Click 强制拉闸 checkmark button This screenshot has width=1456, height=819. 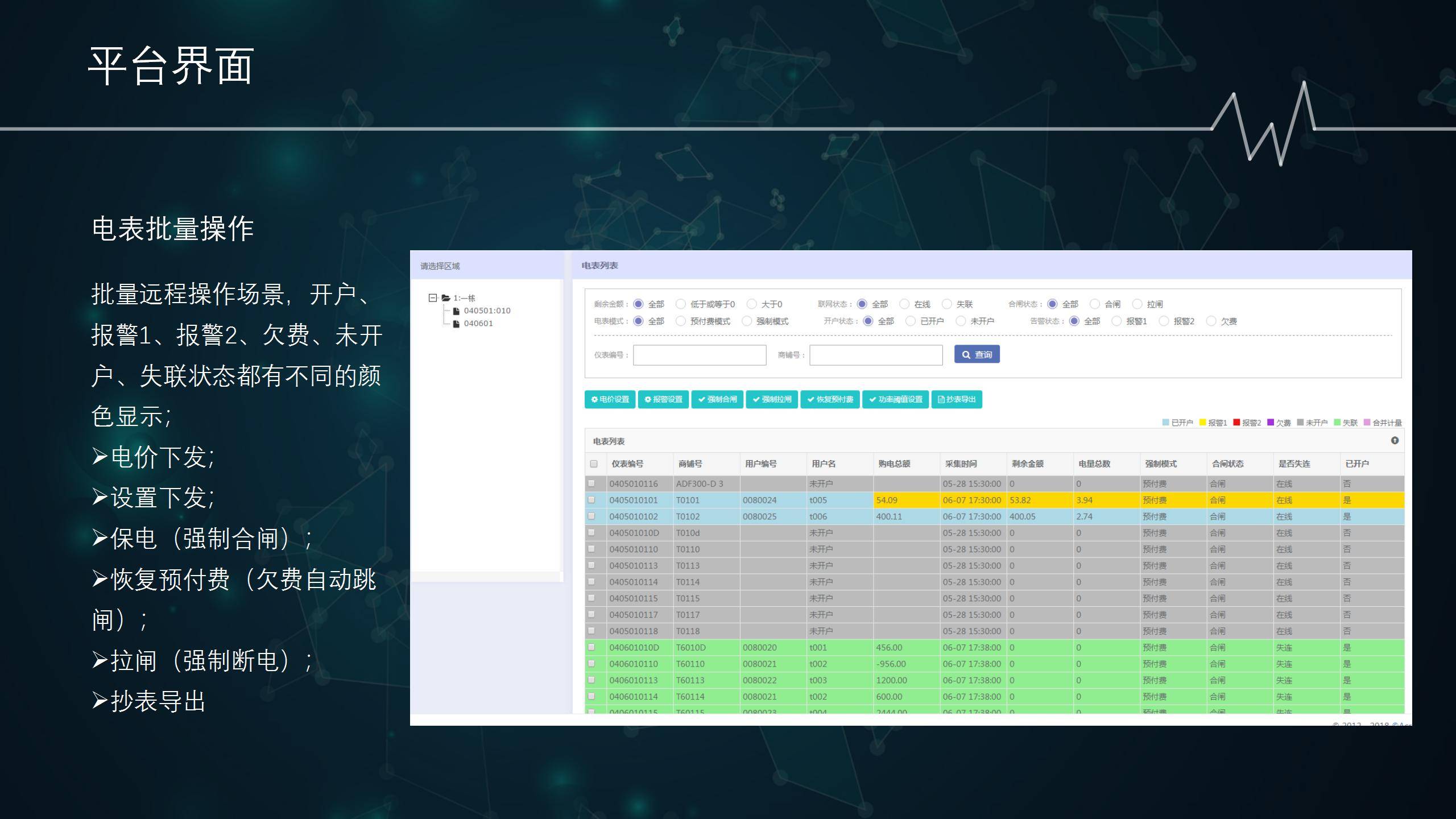coord(772,399)
